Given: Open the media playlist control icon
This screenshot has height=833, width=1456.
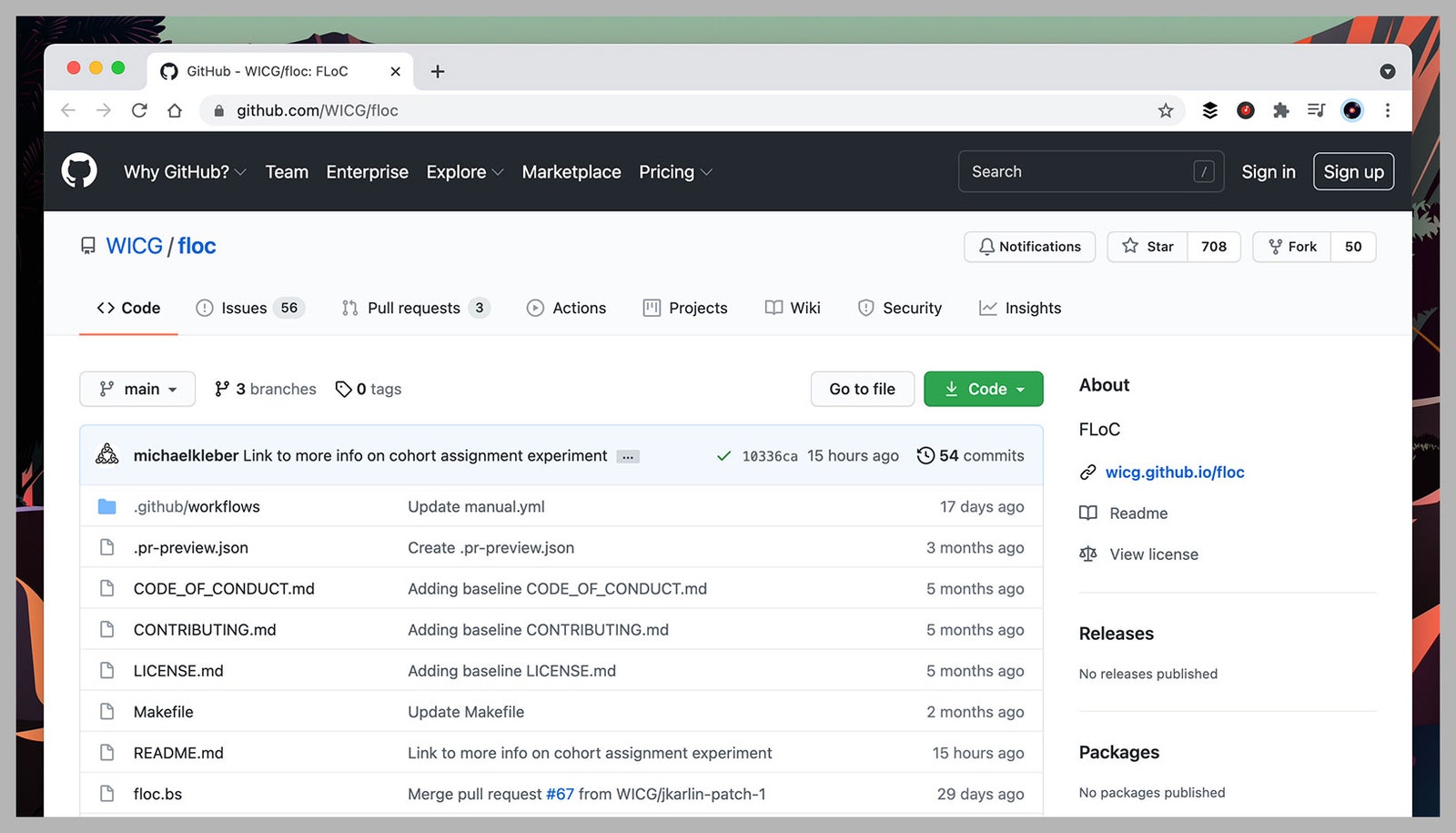Looking at the screenshot, I should pyautogui.click(x=1316, y=110).
